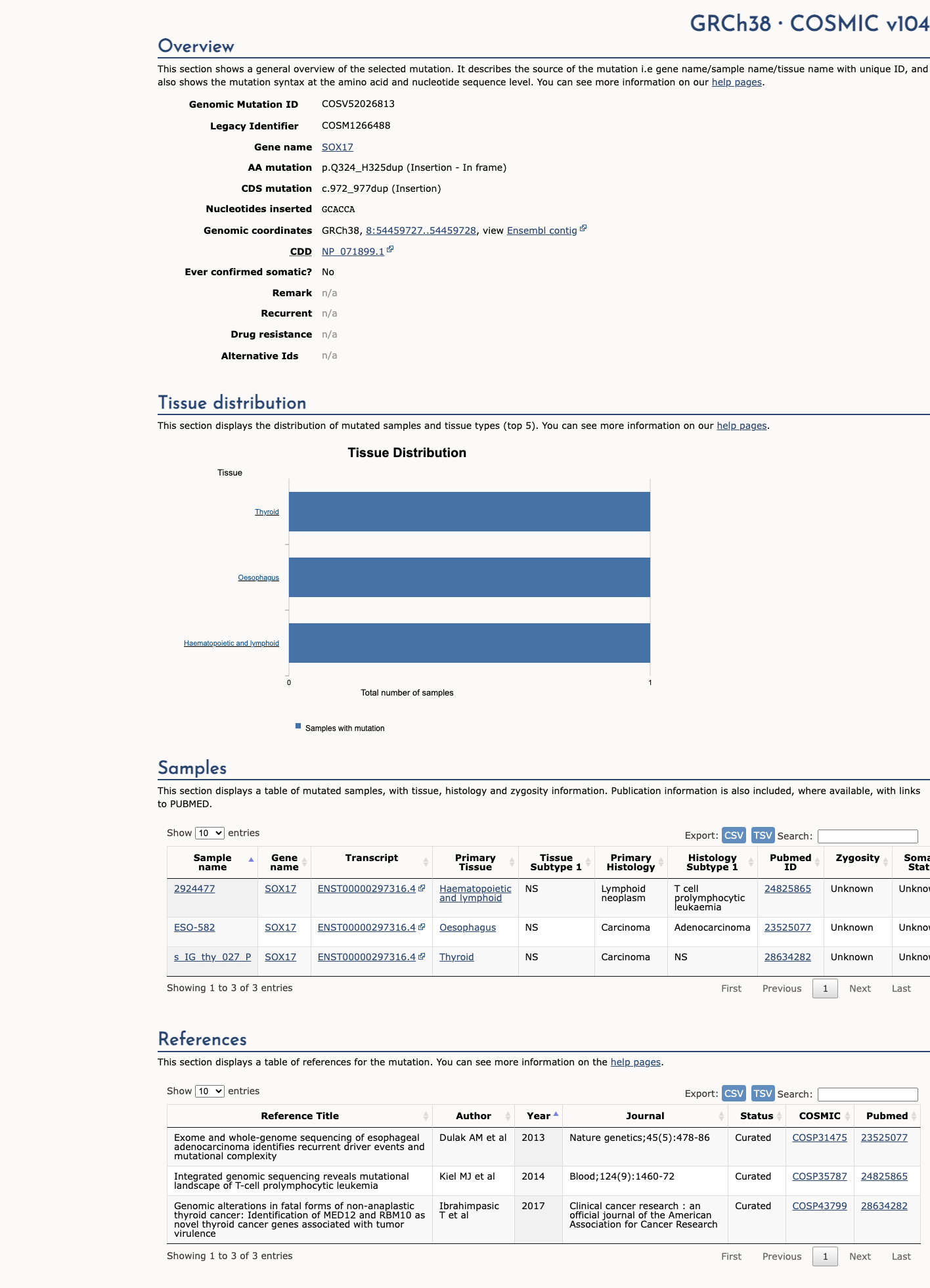Sort Samples table by Gene name arrows
The width and height of the screenshot is (930, 1288).
point(304,862)
